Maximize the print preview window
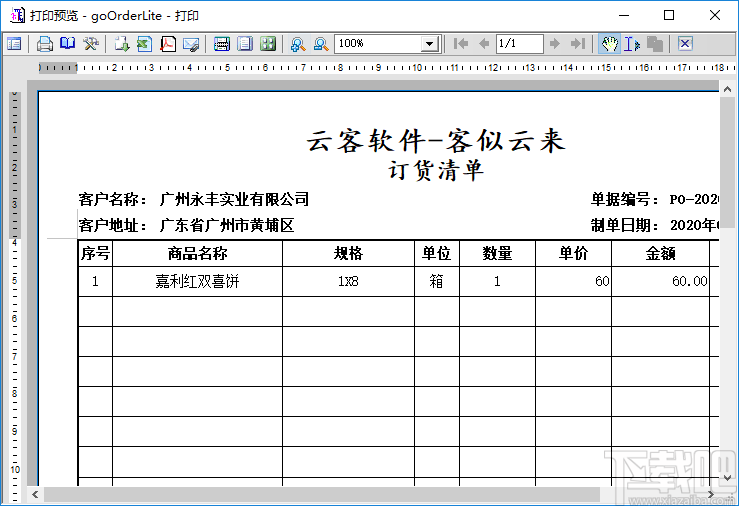Image resolution: width=739 pixels, height=506 pixels. [669, 15]
